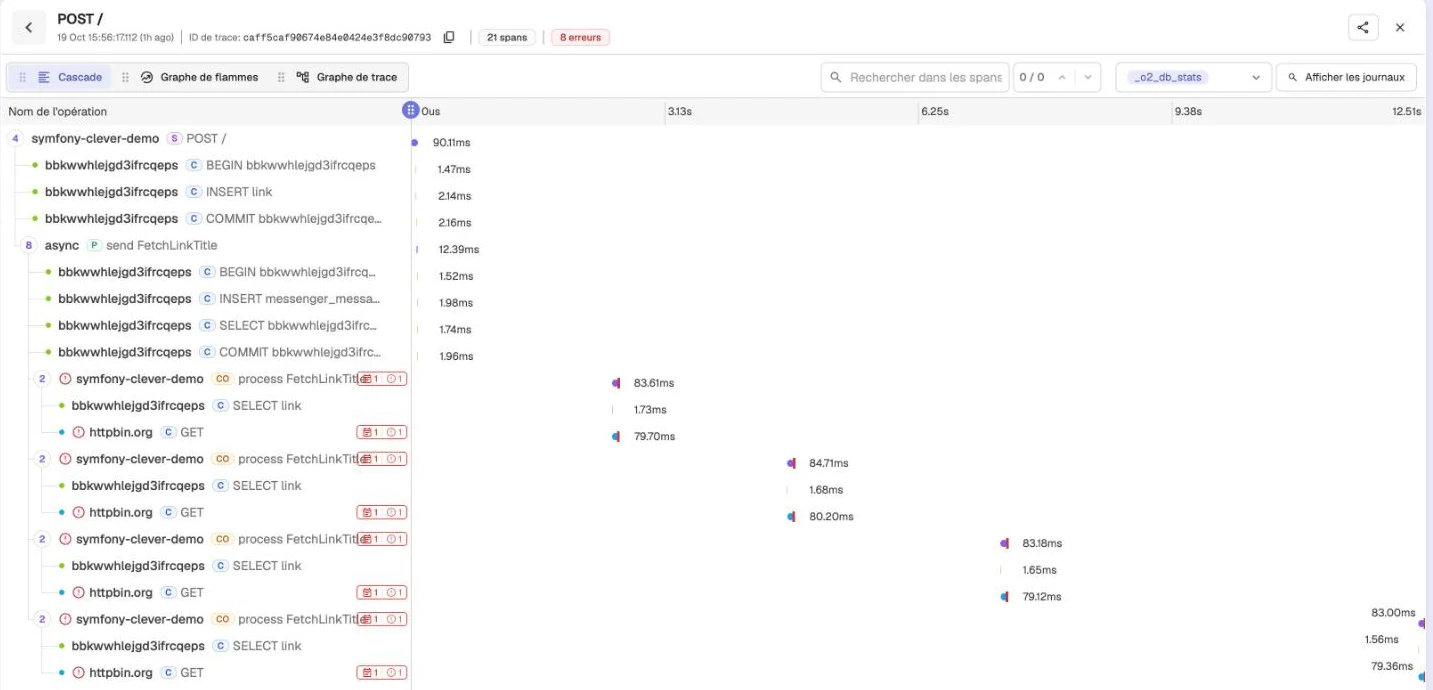Grab the drag handle before Graphe de trace
Image resolution: width=1433 pixels, height=690 pixels.
(x=281, y=77)
